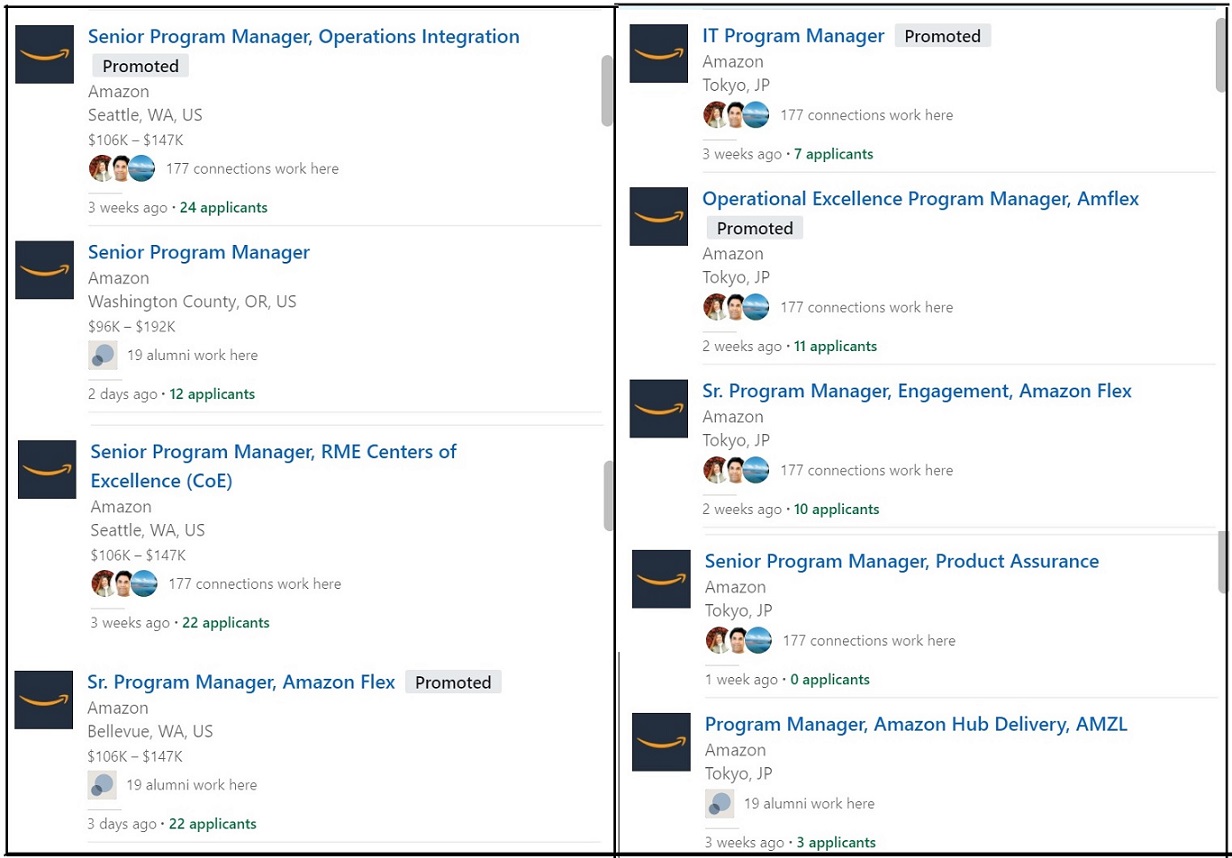Click Amazon logo beside Product Assurance job
The image size is (1232, 858).
pos(661,579)
